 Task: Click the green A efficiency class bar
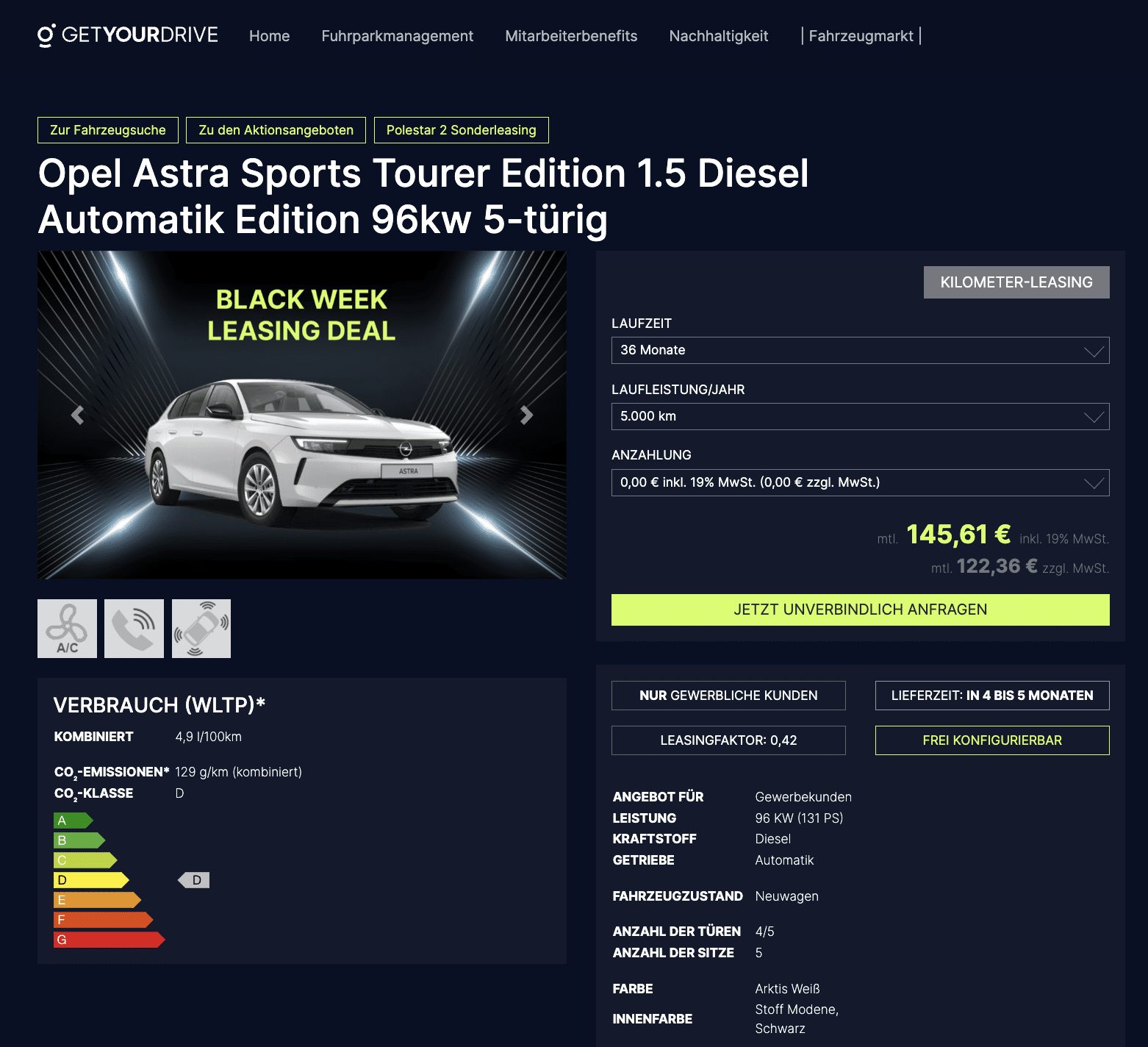pyautogui.click(x=73, y=821)
